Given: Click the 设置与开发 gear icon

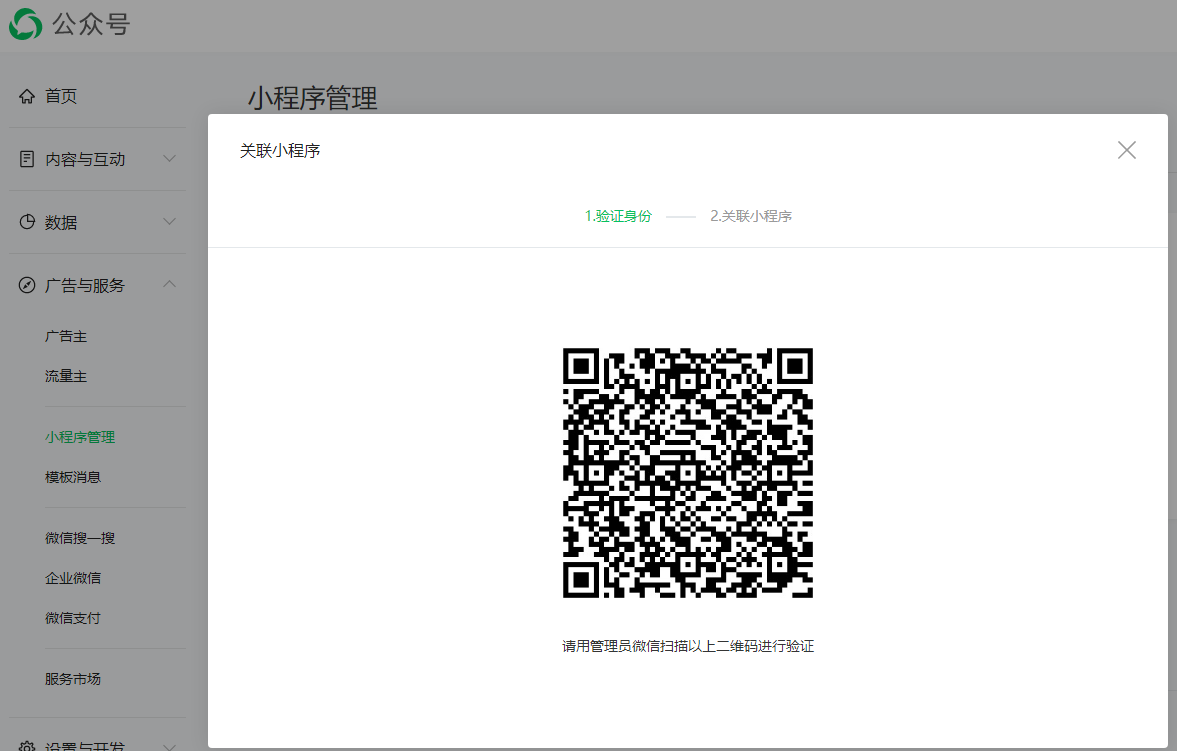Looking at the screenshot, I should pos(27,746).
